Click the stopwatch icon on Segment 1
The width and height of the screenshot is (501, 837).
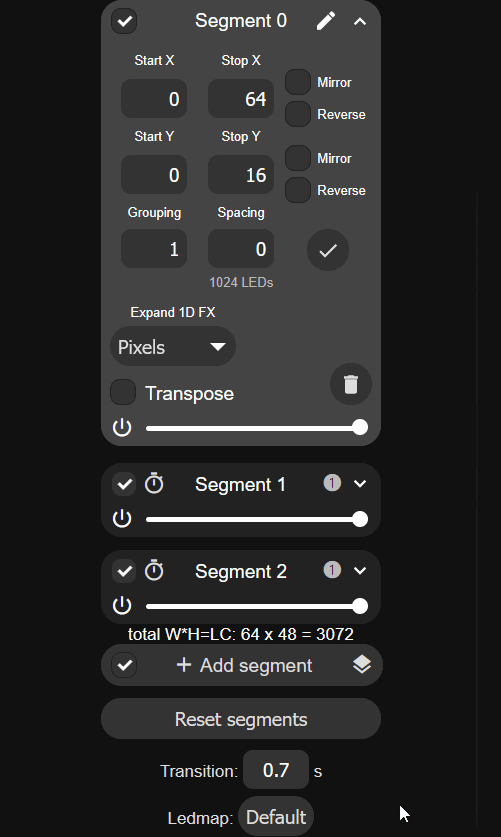[x=154, y=483]
